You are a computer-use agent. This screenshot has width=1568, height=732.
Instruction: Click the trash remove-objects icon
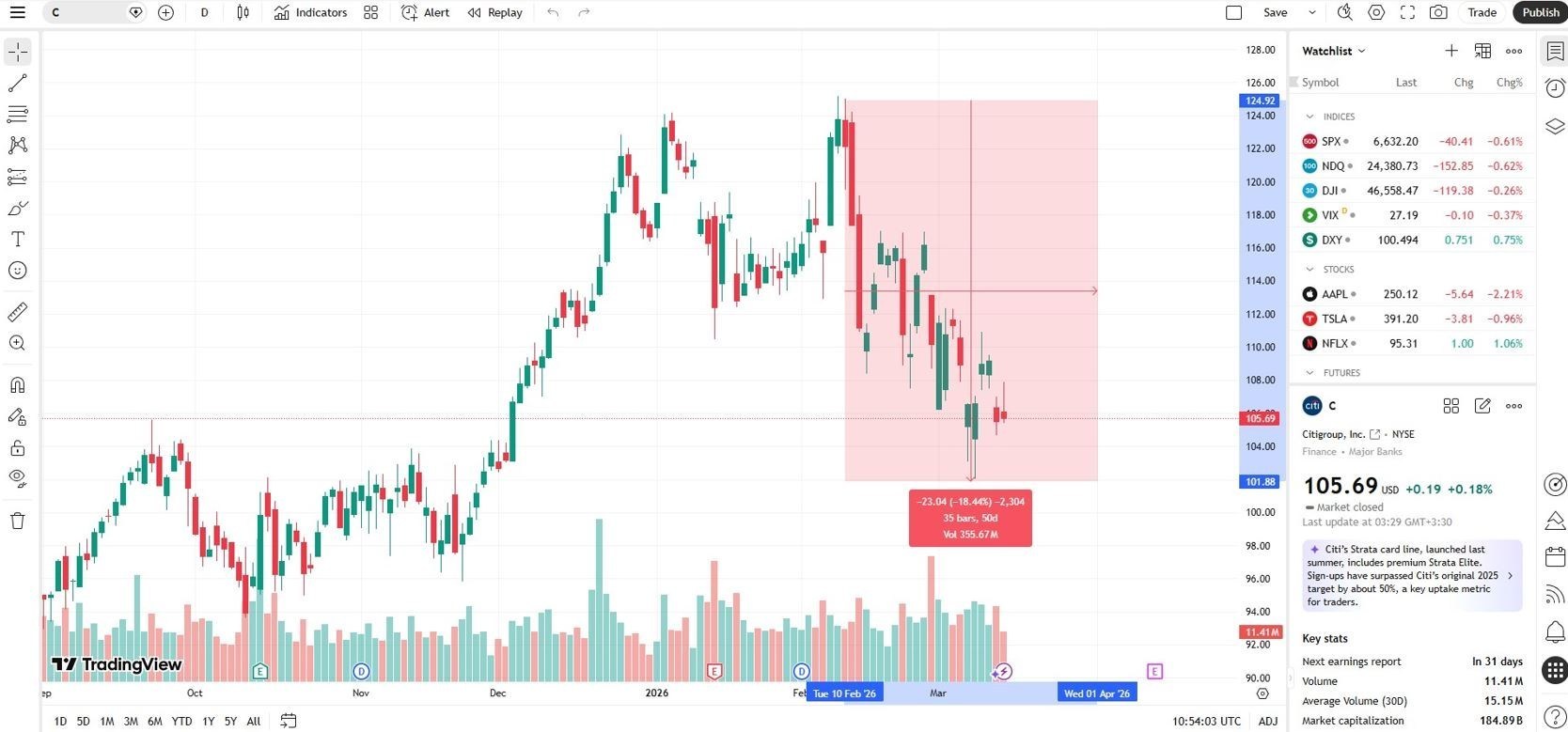tap(18, 521)
